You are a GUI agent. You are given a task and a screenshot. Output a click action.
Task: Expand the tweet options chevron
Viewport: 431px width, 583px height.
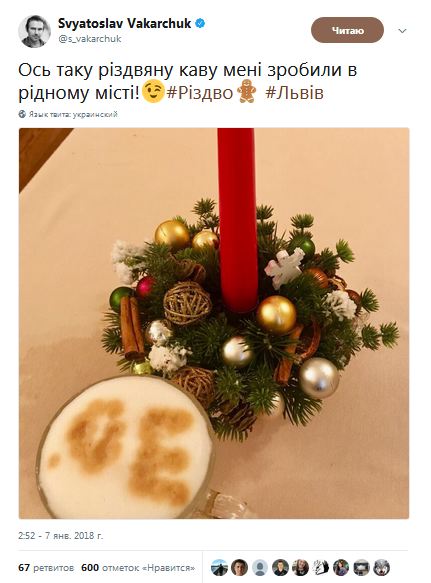tap(402, 31)
